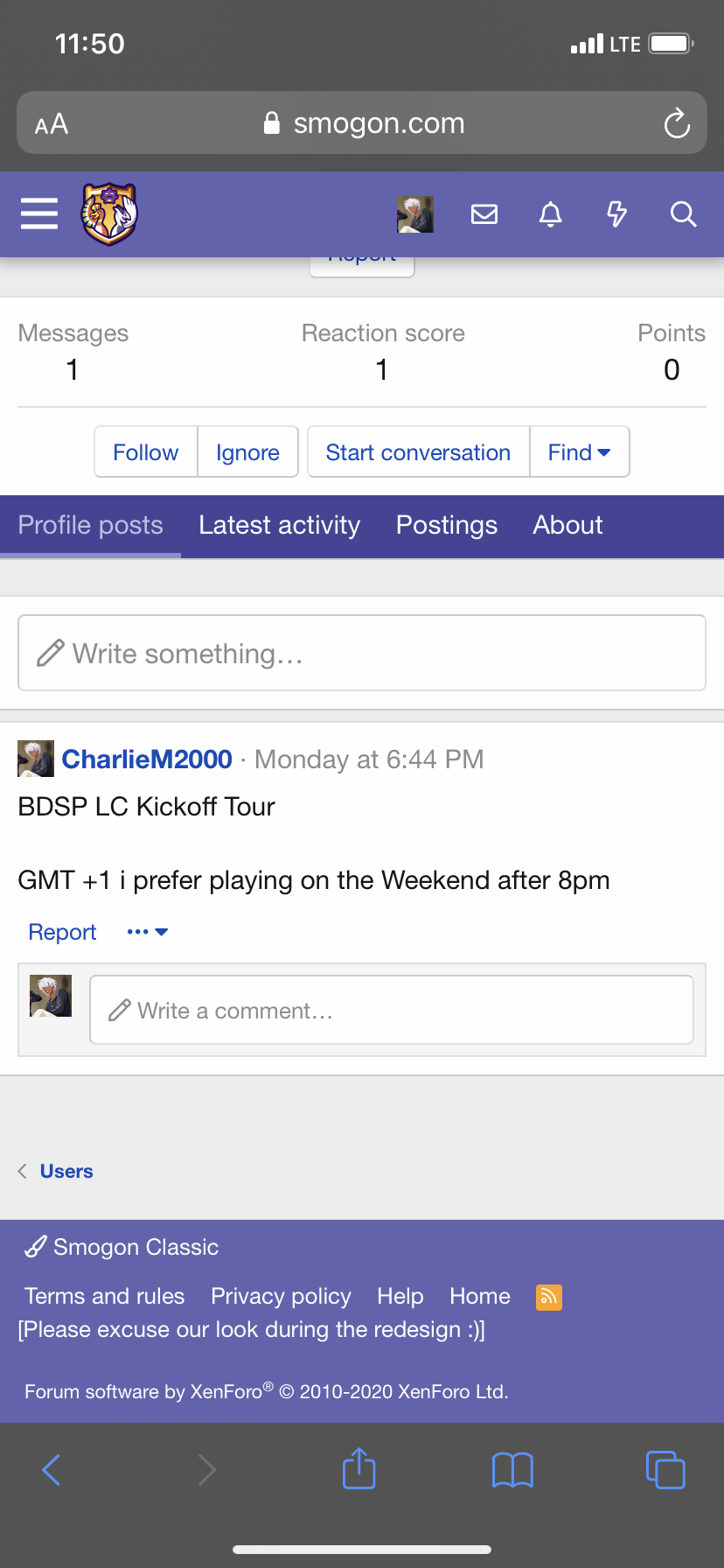Open the CharlieM2000 profile link
Screen dimensions: 724x1568
[x=147, y=759]
